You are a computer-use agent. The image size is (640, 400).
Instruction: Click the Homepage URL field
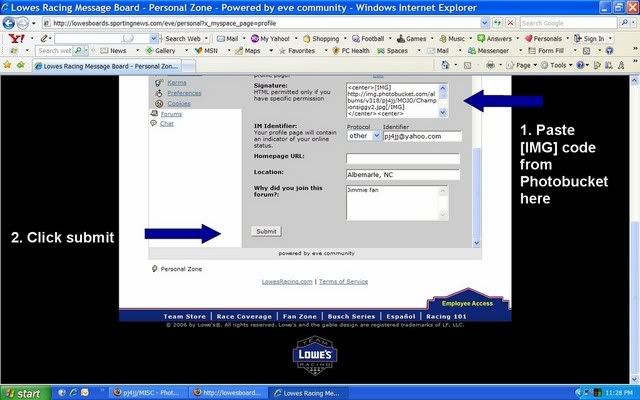click(403, 158)
